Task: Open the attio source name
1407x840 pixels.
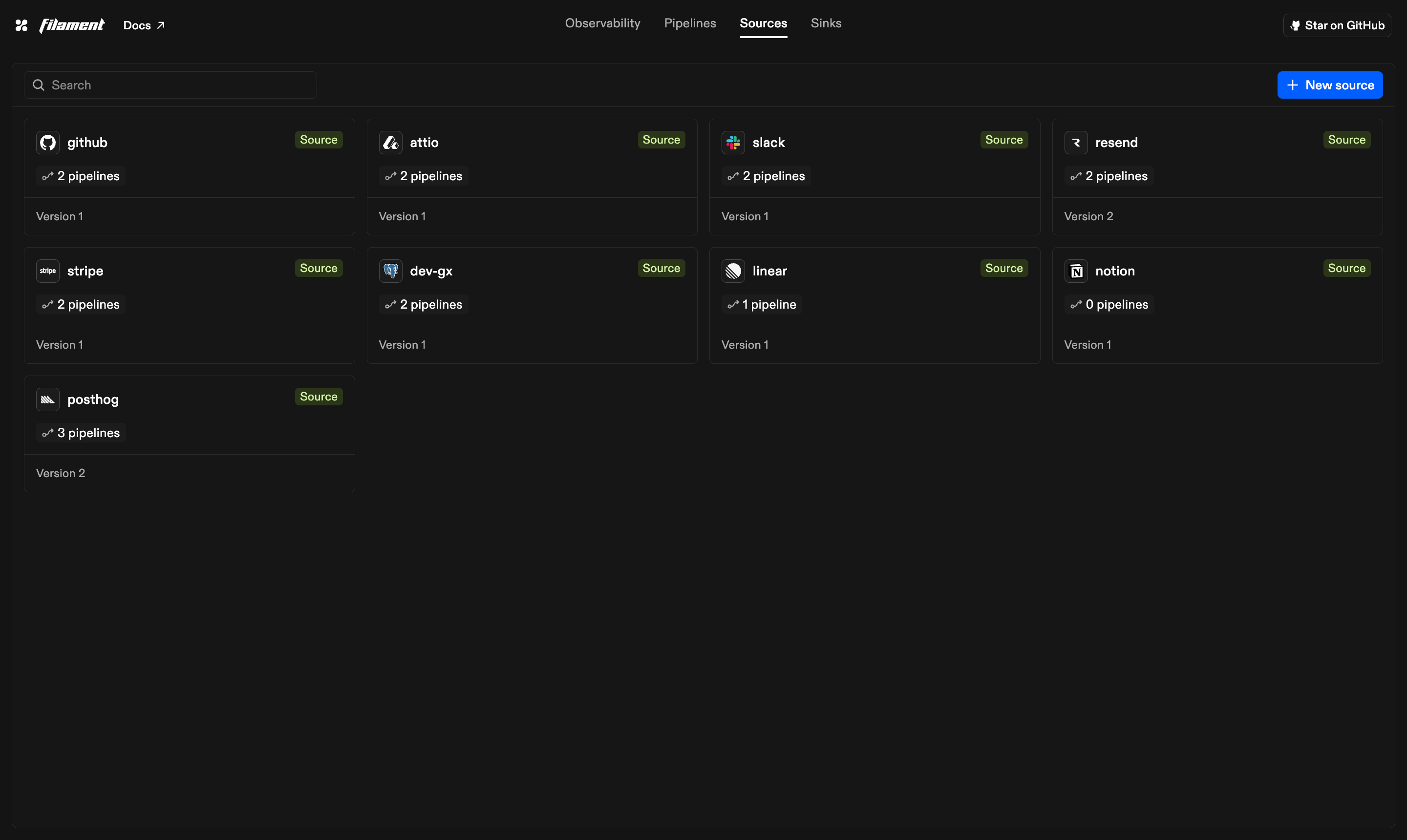Action: [x=424, y=143]
